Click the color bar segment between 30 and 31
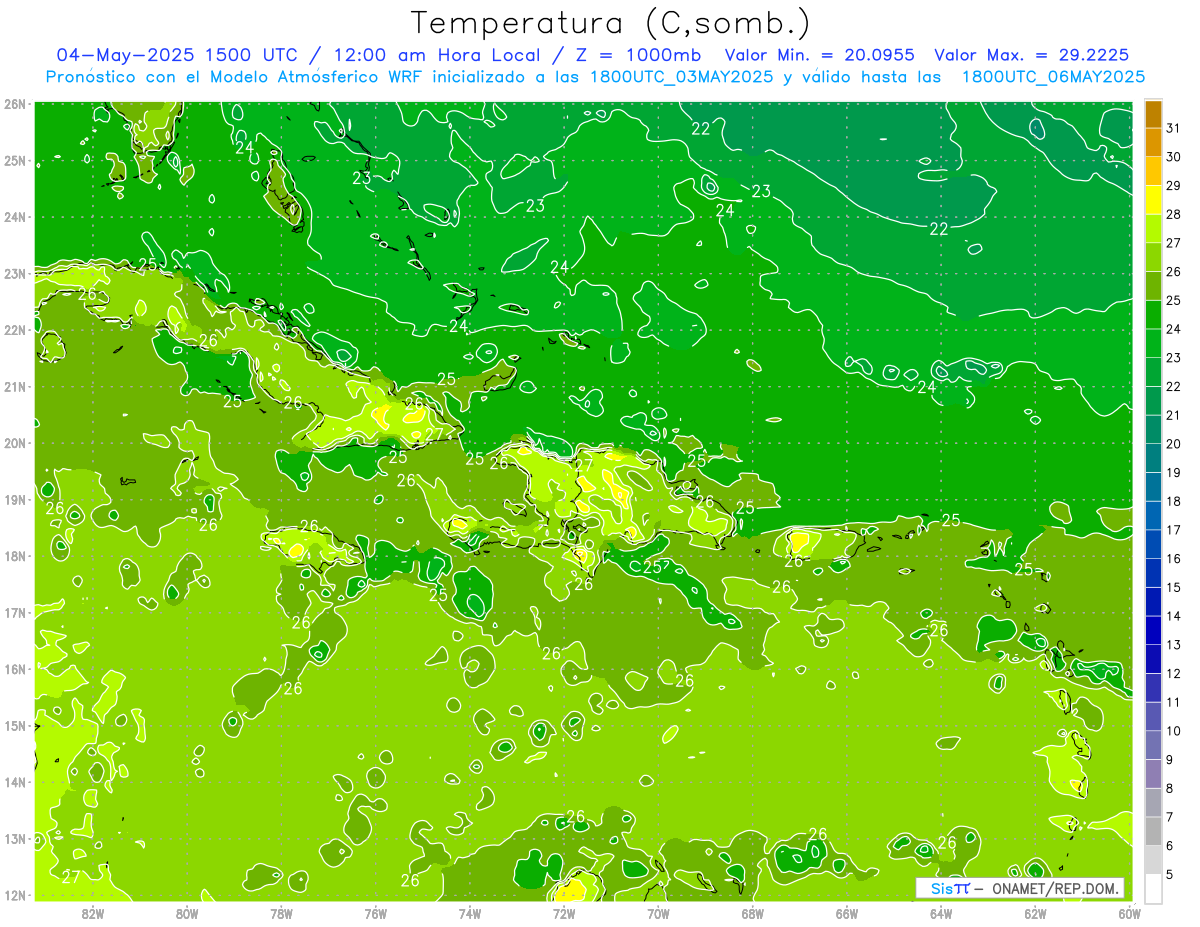The height and width of the screenshot is (927, 1200). [1153, 142]
